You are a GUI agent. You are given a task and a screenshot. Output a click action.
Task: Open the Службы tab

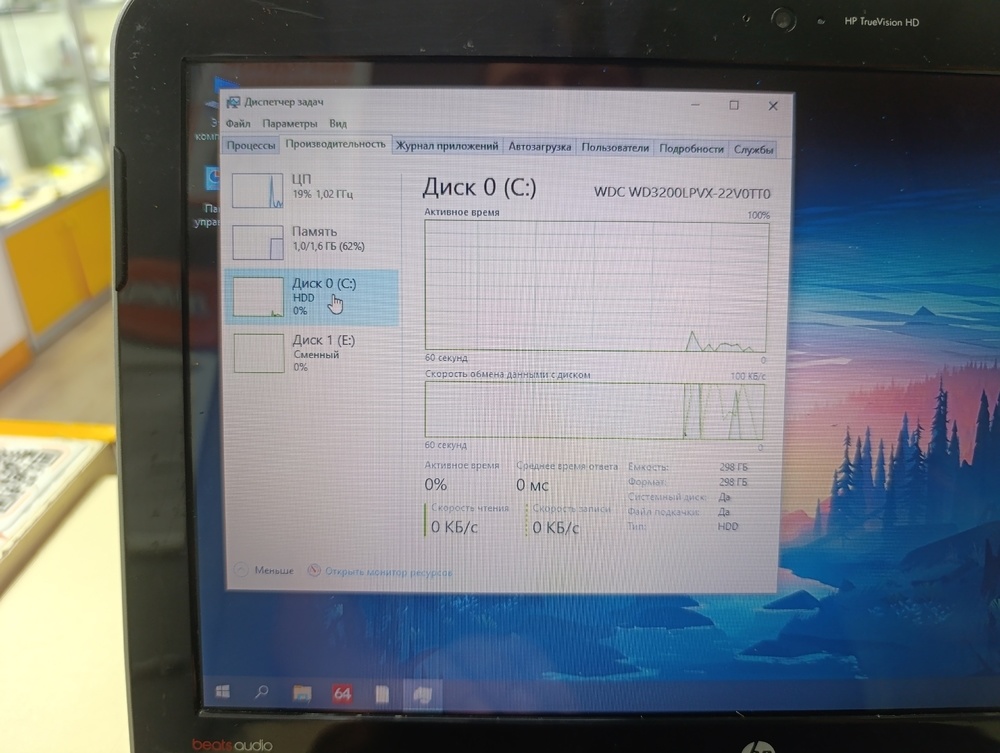tap(753, 149)
